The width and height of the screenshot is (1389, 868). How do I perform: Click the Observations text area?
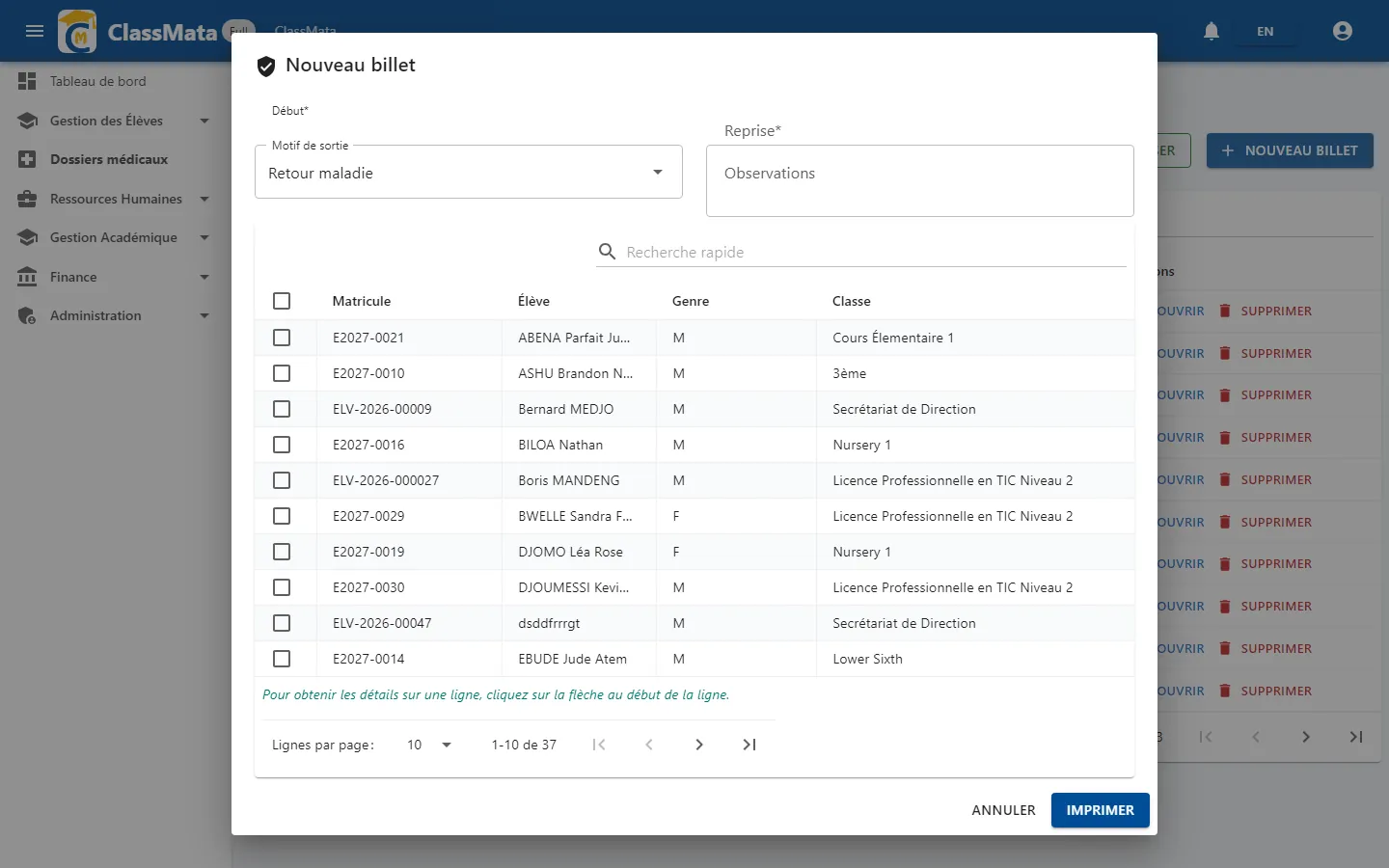coord(920,180)
